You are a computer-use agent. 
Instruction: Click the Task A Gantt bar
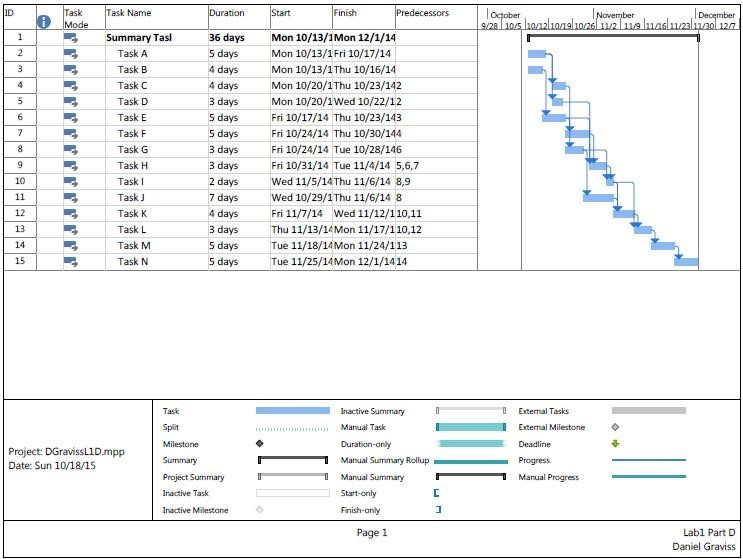point(537,54)
